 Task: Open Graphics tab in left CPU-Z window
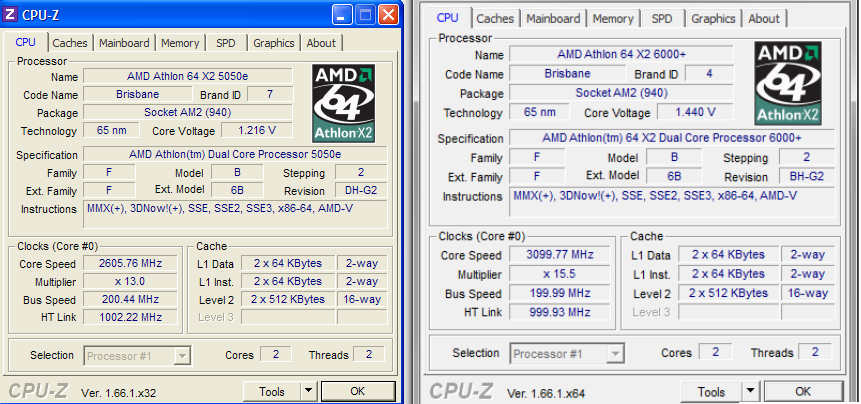273,43
